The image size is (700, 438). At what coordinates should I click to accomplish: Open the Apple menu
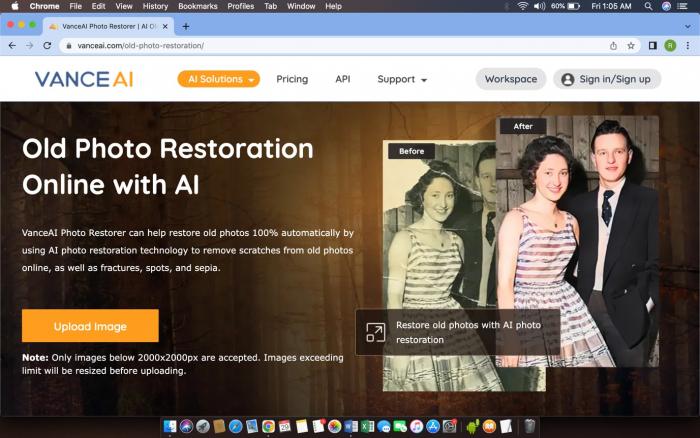click(15, 6)
